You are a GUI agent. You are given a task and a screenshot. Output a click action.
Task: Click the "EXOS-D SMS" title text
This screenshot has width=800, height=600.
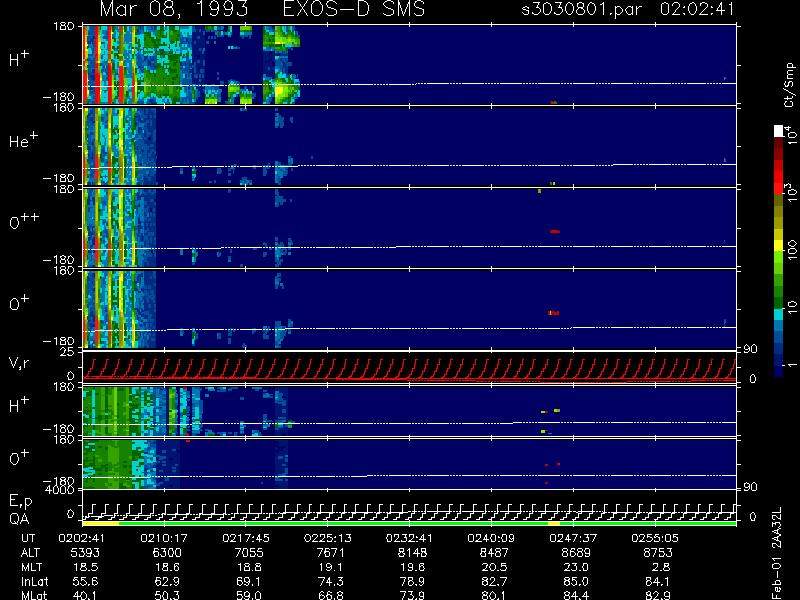point(354,9)
